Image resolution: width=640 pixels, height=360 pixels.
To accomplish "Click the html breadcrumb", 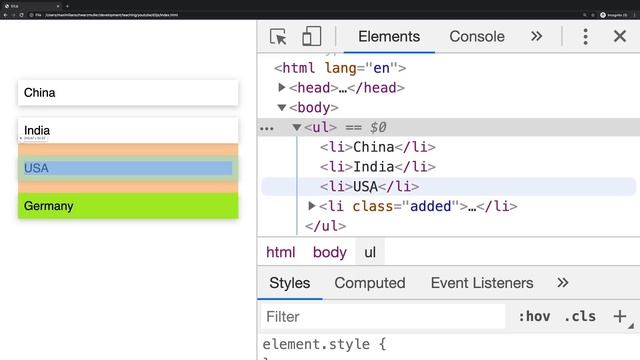I will [x=280, y=252].
